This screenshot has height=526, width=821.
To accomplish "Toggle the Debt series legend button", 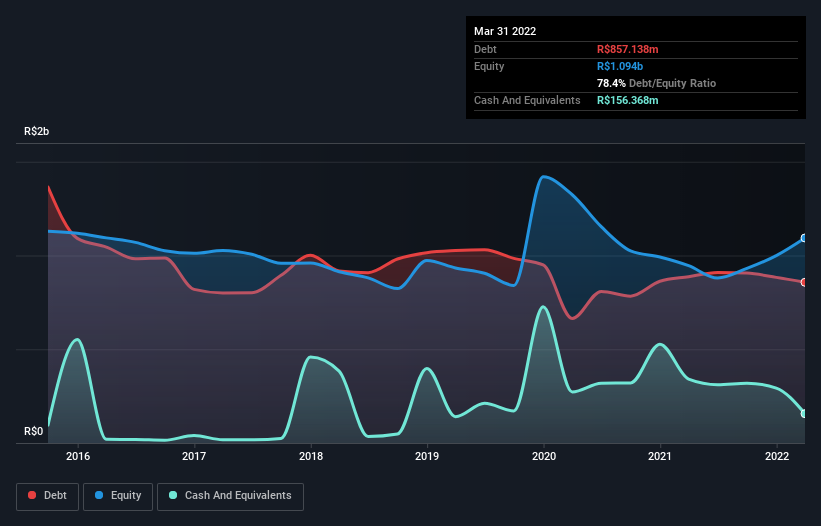I will [47, 496].
